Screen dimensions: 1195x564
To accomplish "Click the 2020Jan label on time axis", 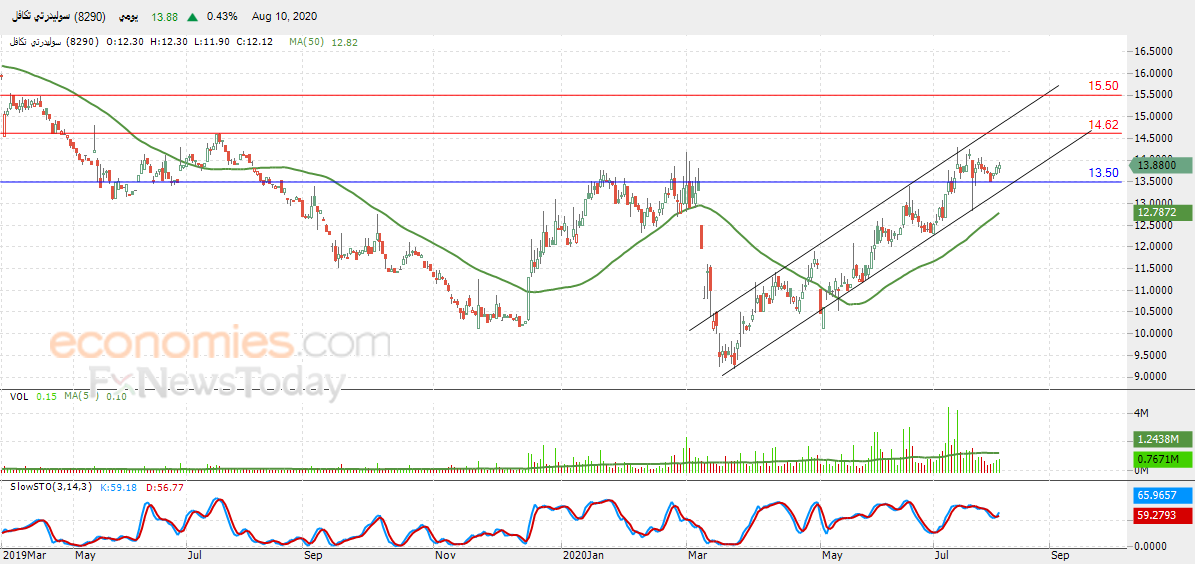I will (x=581, y=556).
